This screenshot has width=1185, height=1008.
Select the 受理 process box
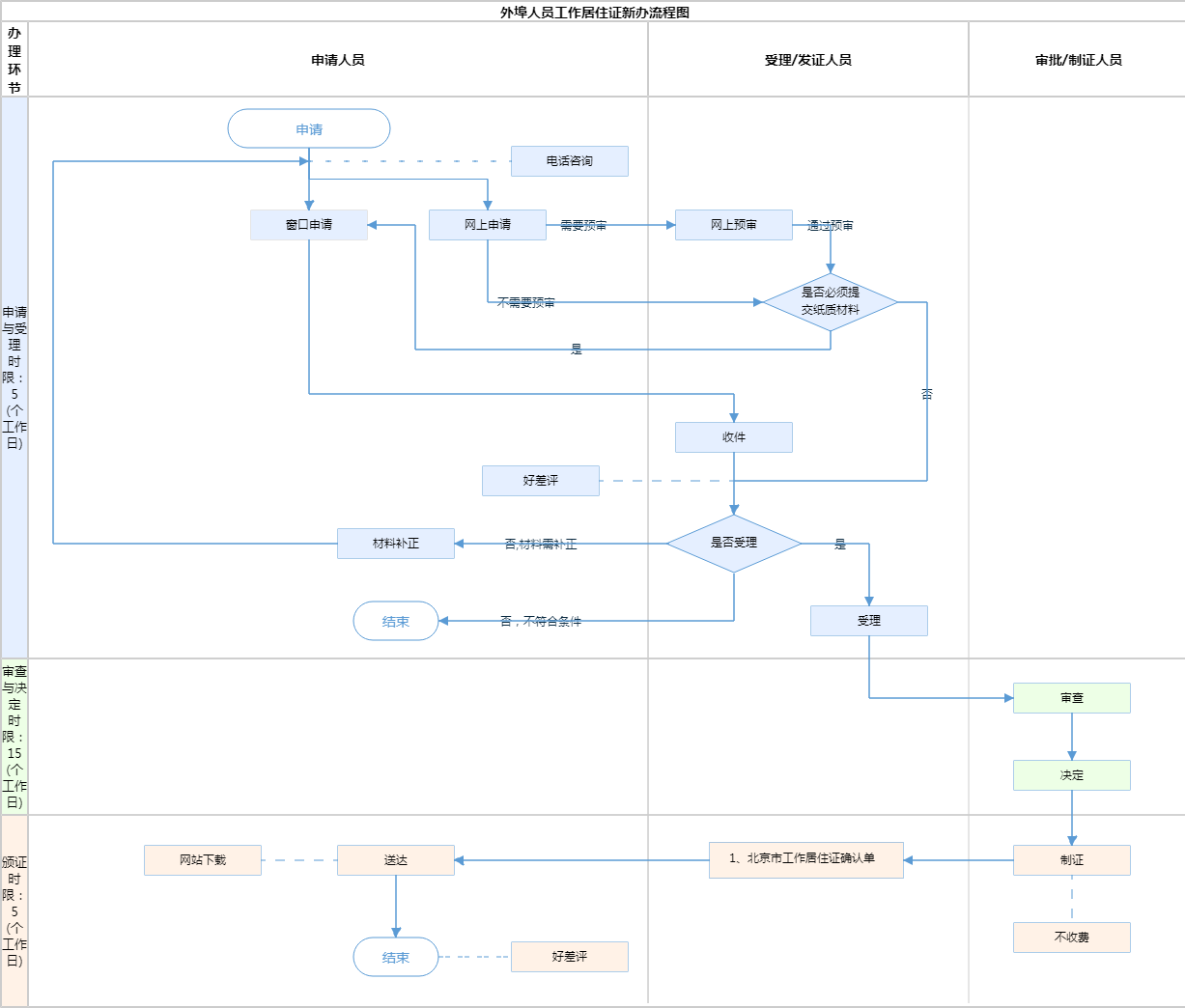[868, 621]
